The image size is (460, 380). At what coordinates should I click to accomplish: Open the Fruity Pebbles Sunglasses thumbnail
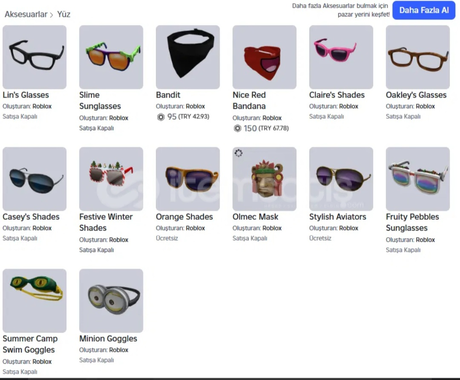[418, 179]
